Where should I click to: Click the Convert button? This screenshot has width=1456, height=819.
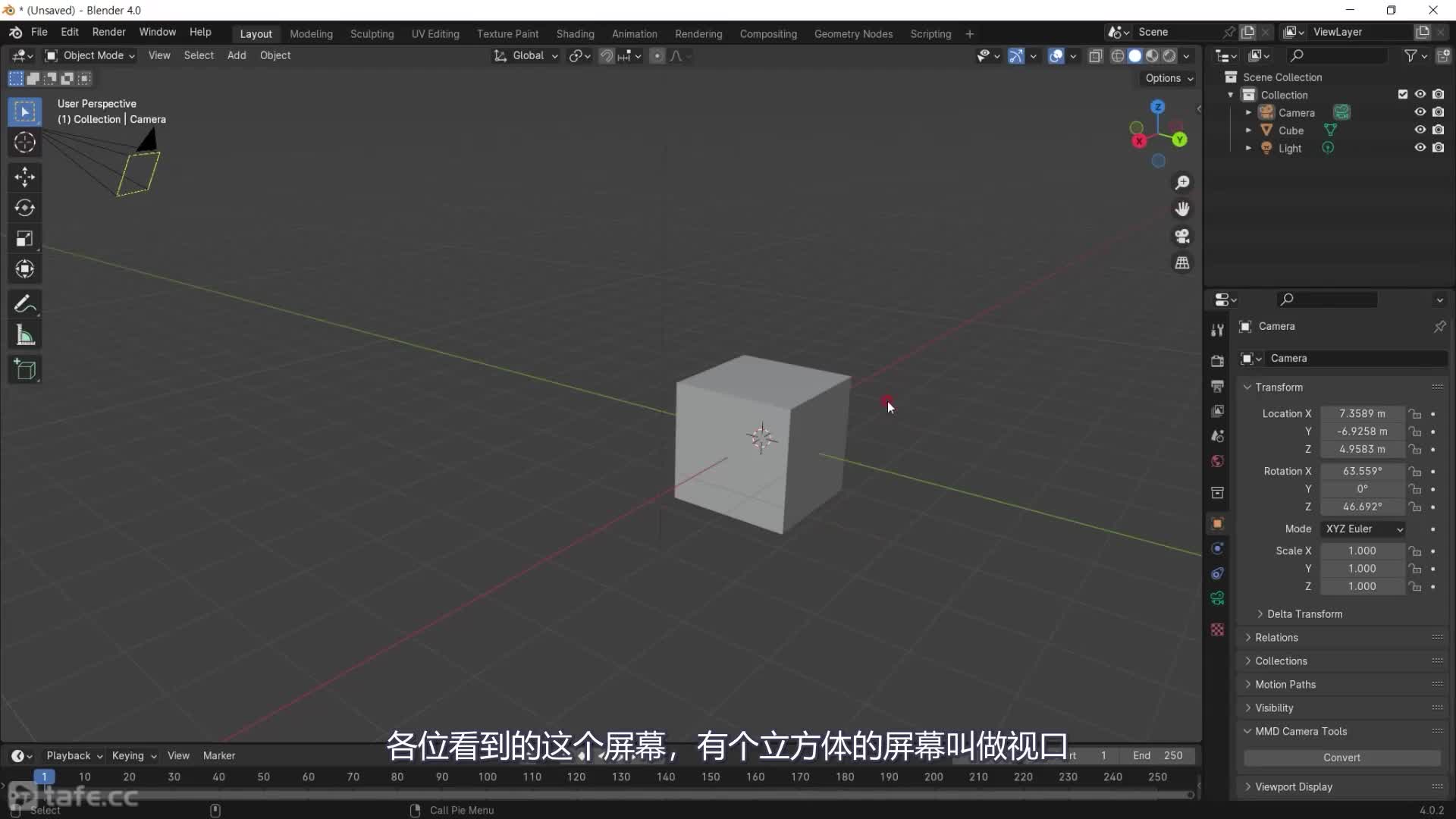(1341, 758)
